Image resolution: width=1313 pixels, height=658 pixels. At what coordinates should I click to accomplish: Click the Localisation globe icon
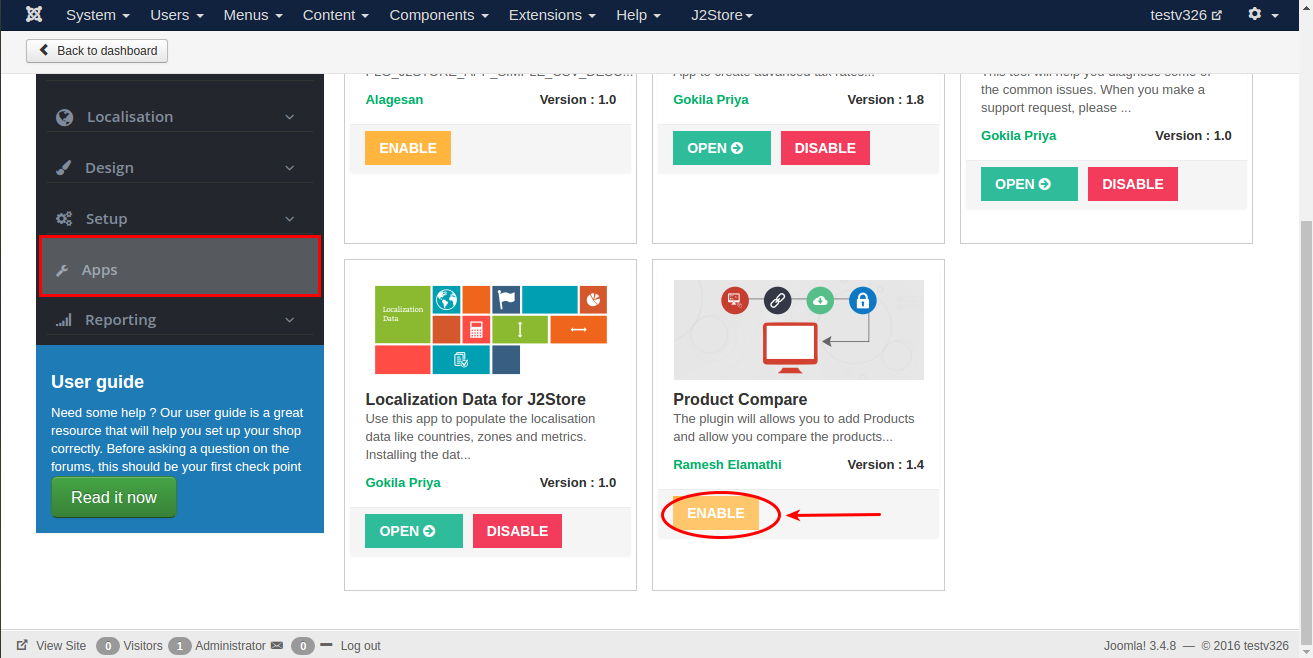[x=65, y=117]
